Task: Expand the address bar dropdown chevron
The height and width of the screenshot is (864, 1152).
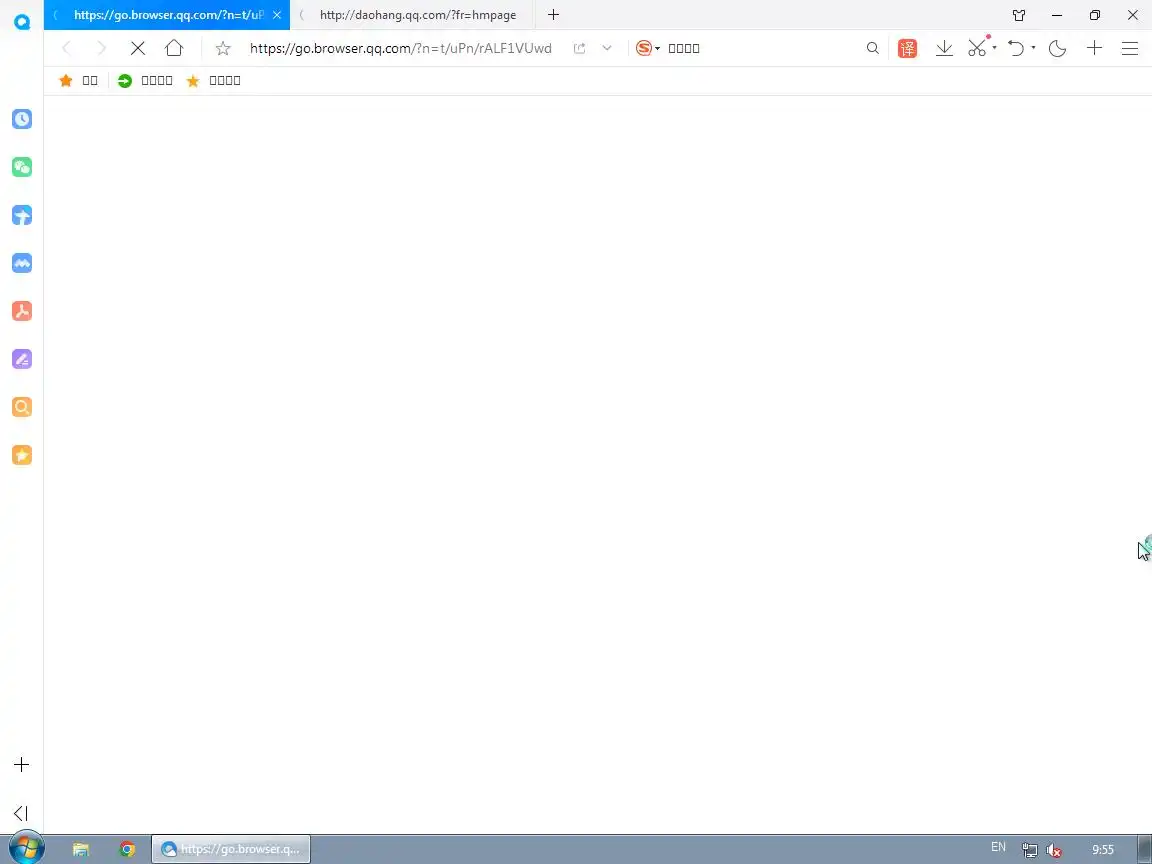Action: pos(607,48)
